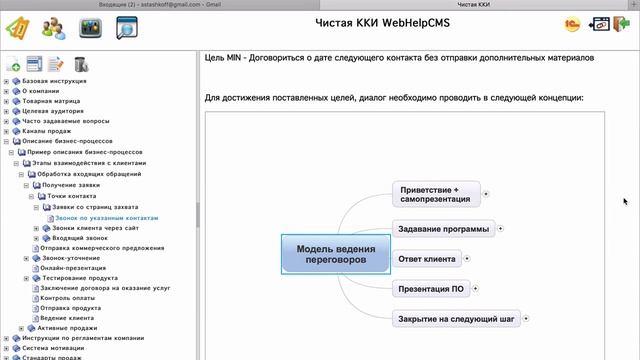Click the Задавание программы mind map node
Screen dimensions: 640x360
444,229
